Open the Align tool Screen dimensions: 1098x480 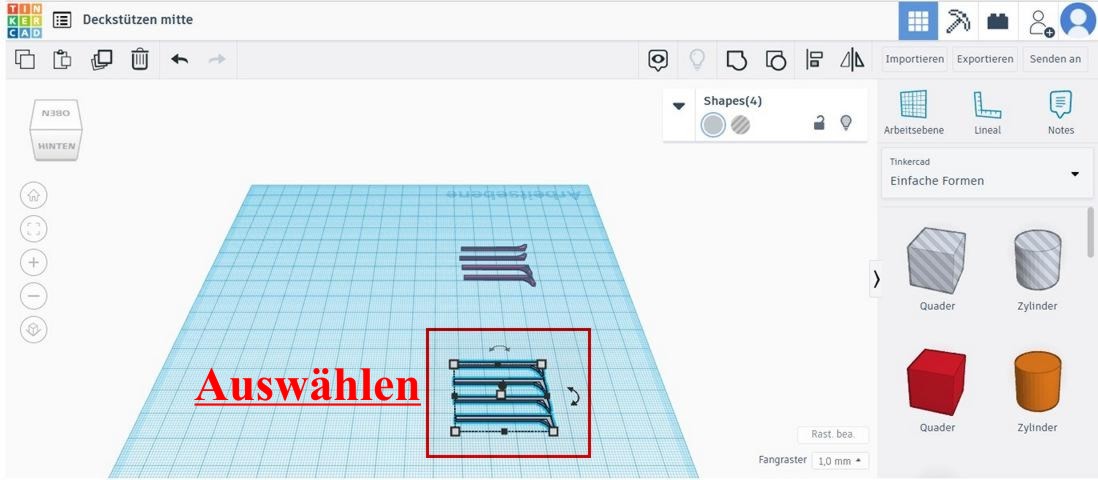815,60
